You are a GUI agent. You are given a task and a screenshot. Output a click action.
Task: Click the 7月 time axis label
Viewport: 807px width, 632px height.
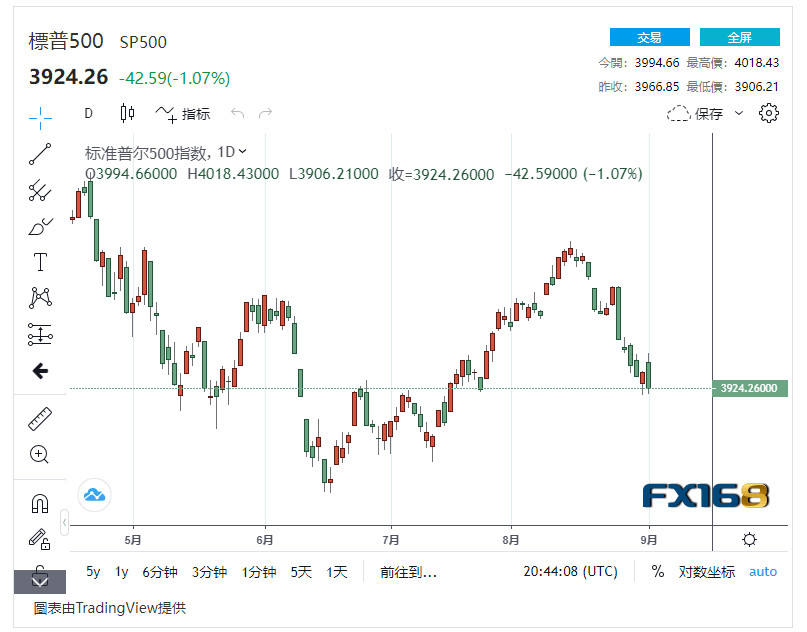tap(391, 539)
